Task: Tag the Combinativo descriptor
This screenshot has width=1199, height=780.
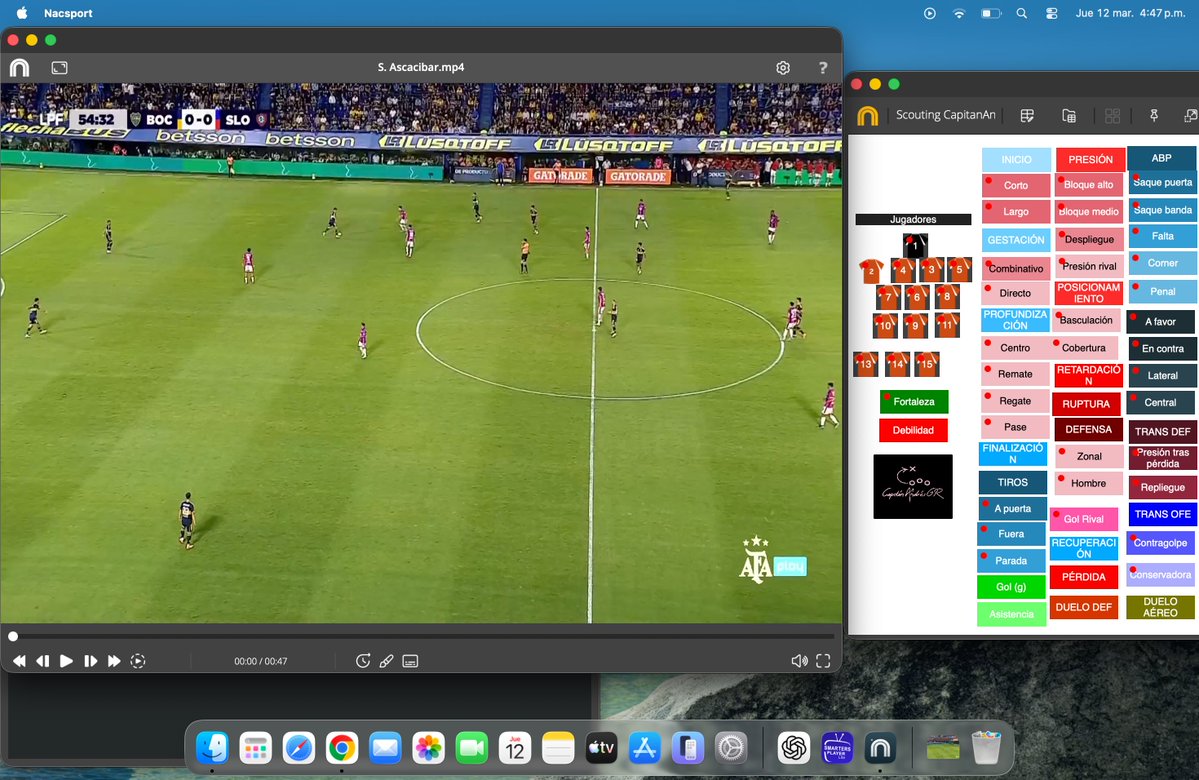Action: point(1016,268)
